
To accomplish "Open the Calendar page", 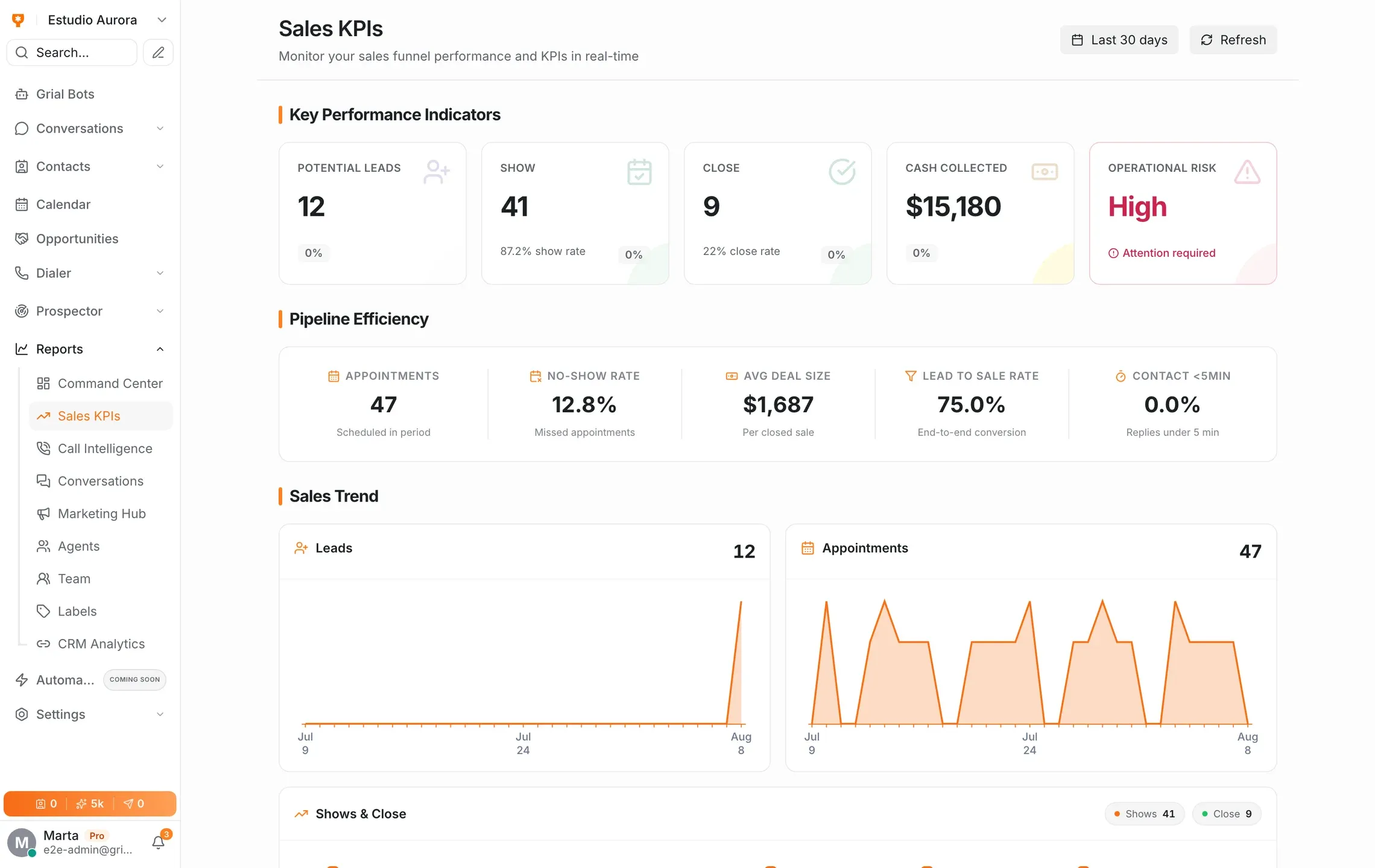I will point(90,204).
